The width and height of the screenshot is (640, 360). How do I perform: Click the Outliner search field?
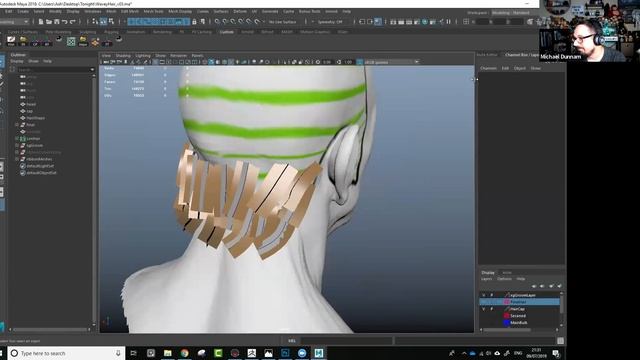[53, 70]
